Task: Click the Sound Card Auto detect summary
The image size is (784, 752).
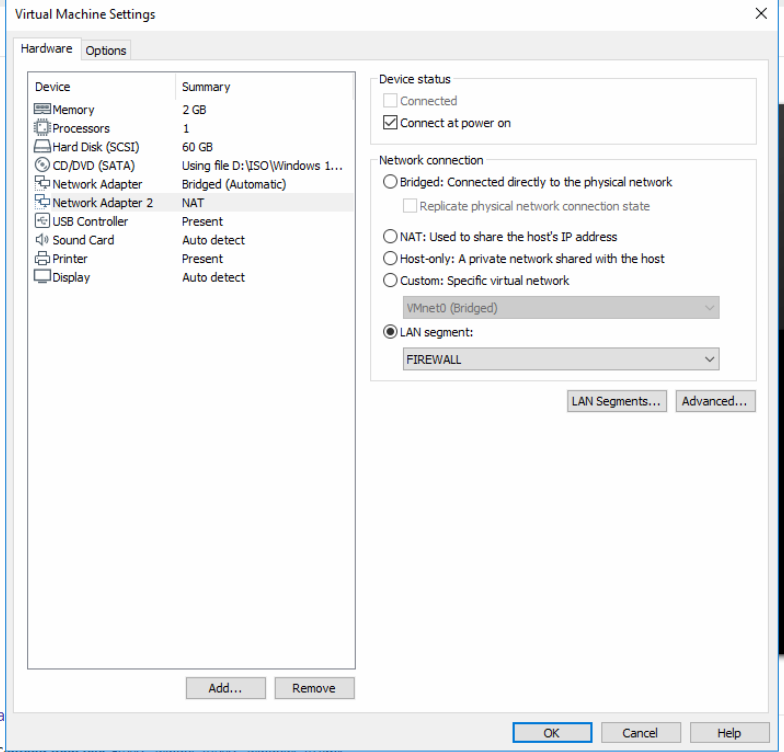Action: point(214,240)
